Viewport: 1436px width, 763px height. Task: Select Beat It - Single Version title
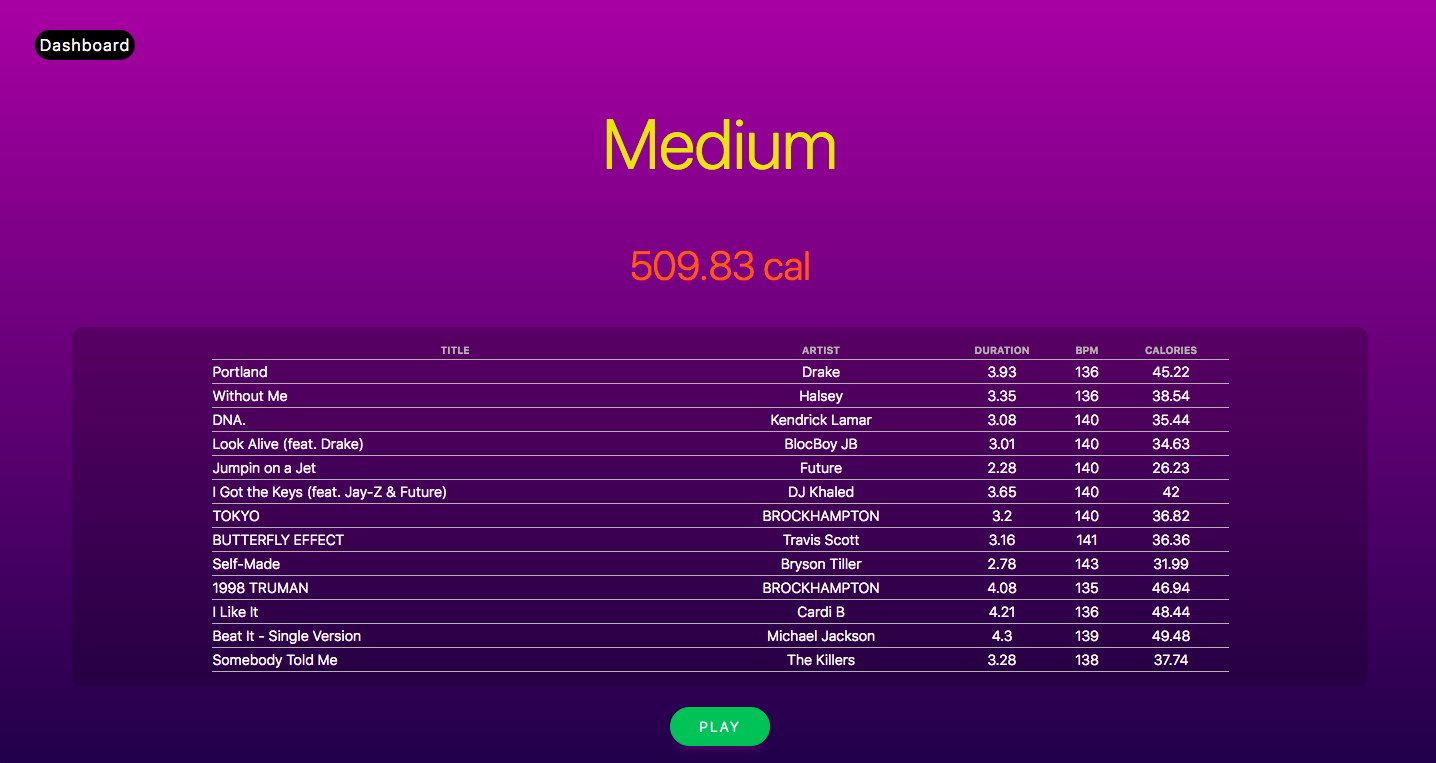point(287,636)
